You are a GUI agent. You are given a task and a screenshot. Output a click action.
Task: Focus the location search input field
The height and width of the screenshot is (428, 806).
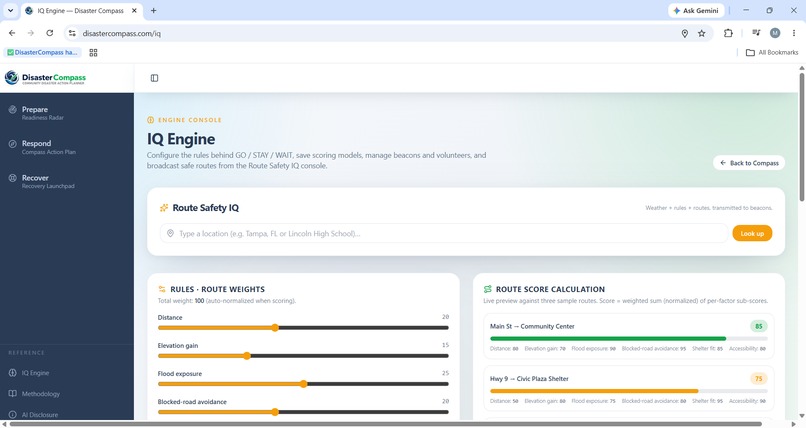click(444, 233)
